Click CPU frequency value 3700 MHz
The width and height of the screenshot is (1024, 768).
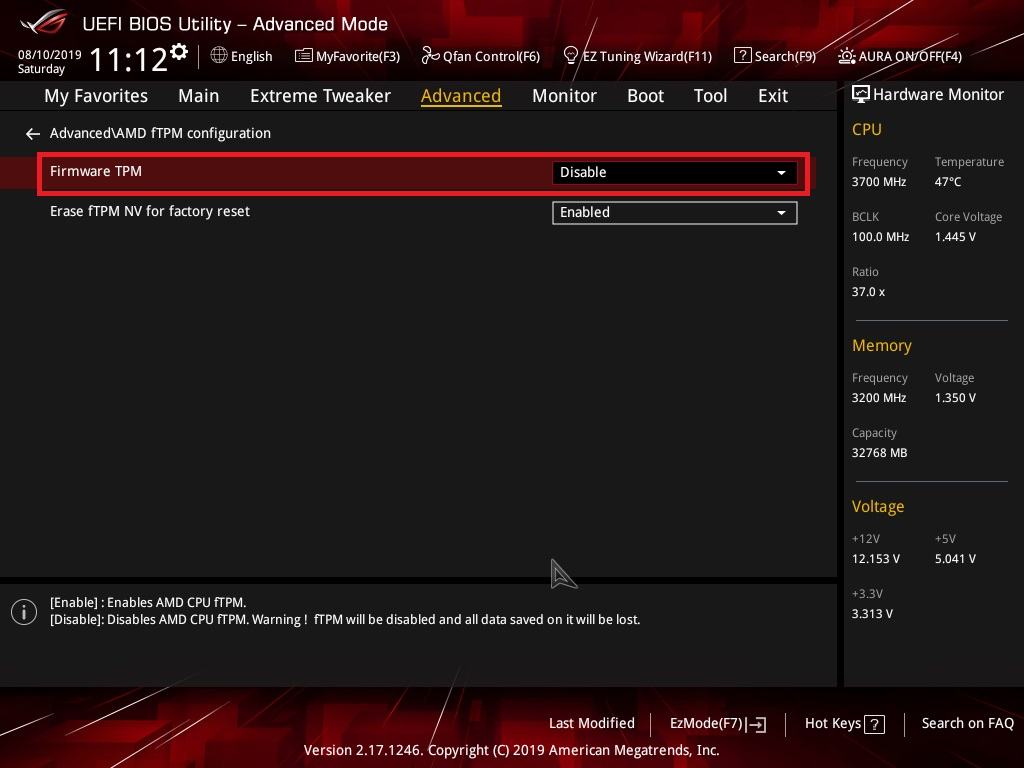878,182
